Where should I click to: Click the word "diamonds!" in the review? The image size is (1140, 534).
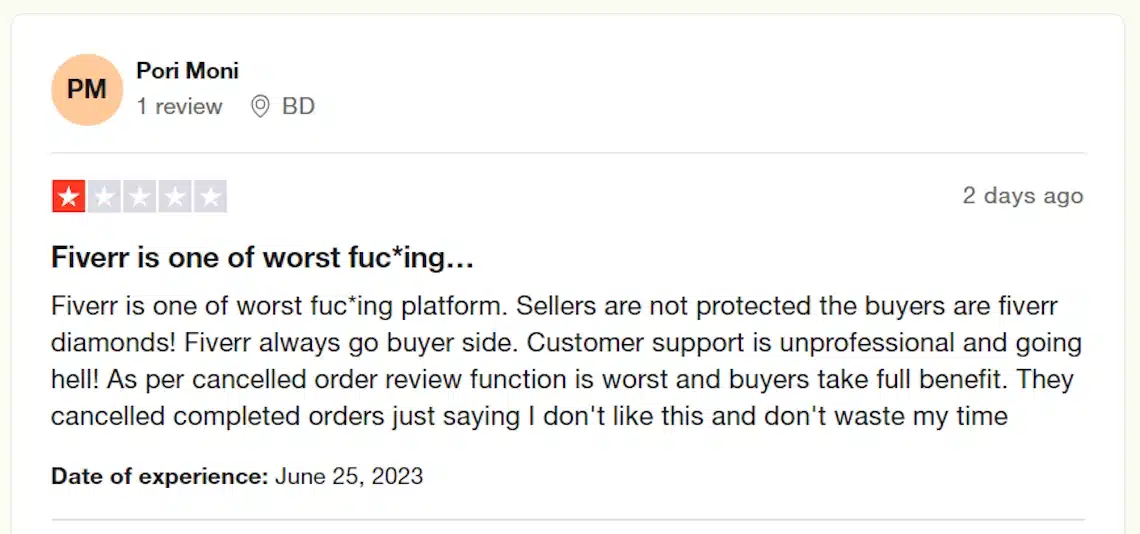tap(115, 343)
